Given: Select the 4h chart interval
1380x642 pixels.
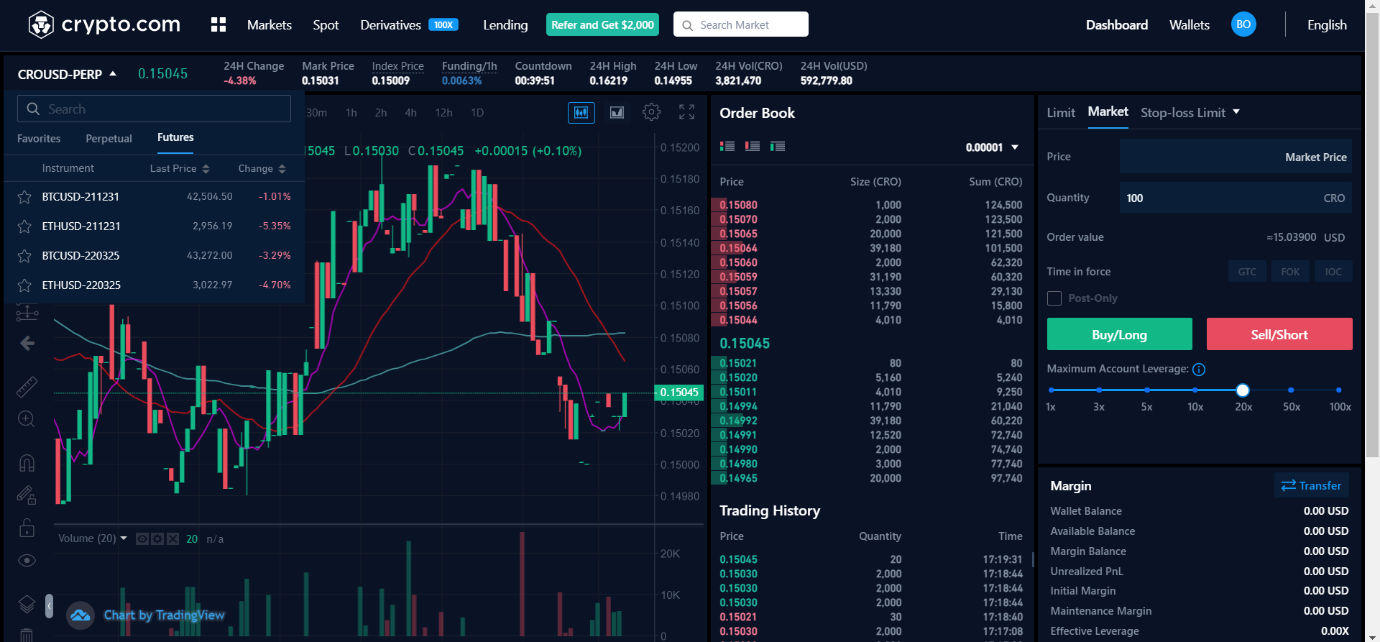Looking at the screenshot, I should pyautogui.click(x=411, y=112).
